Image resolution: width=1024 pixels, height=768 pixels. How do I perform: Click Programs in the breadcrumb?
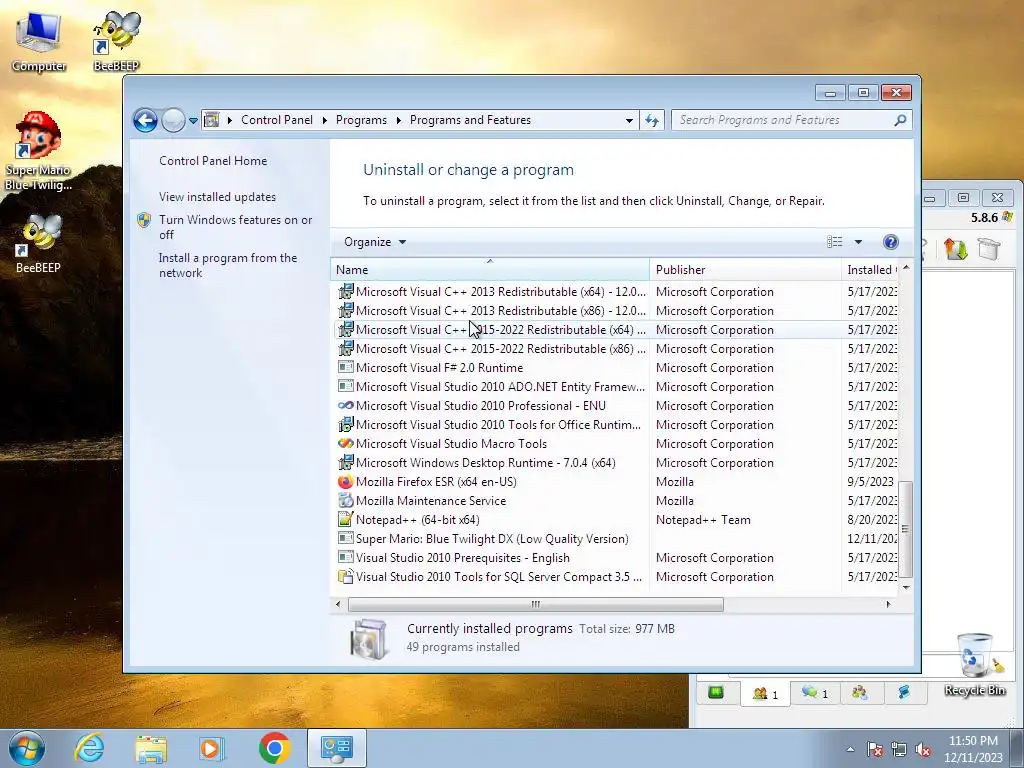361,120
